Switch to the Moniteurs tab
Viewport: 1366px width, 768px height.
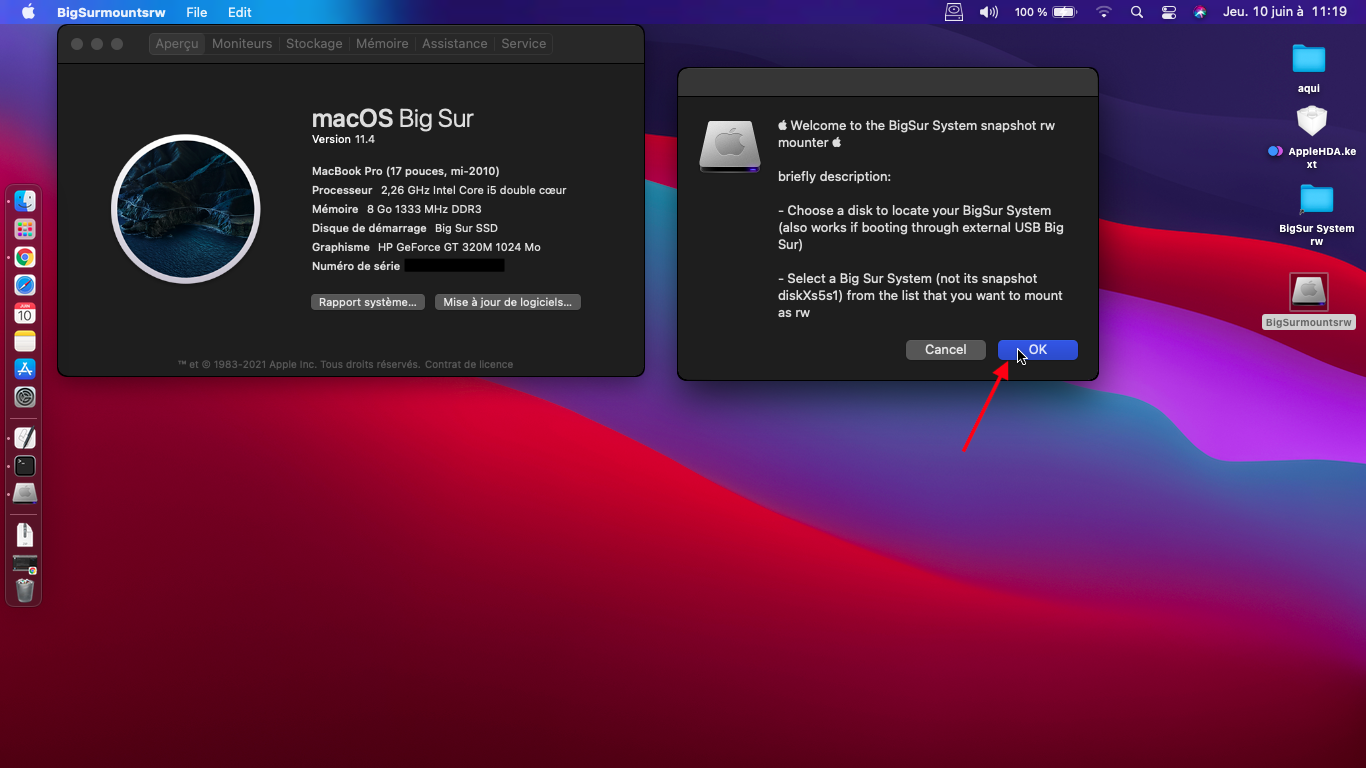pyautogui.click(x=242, y=44)
